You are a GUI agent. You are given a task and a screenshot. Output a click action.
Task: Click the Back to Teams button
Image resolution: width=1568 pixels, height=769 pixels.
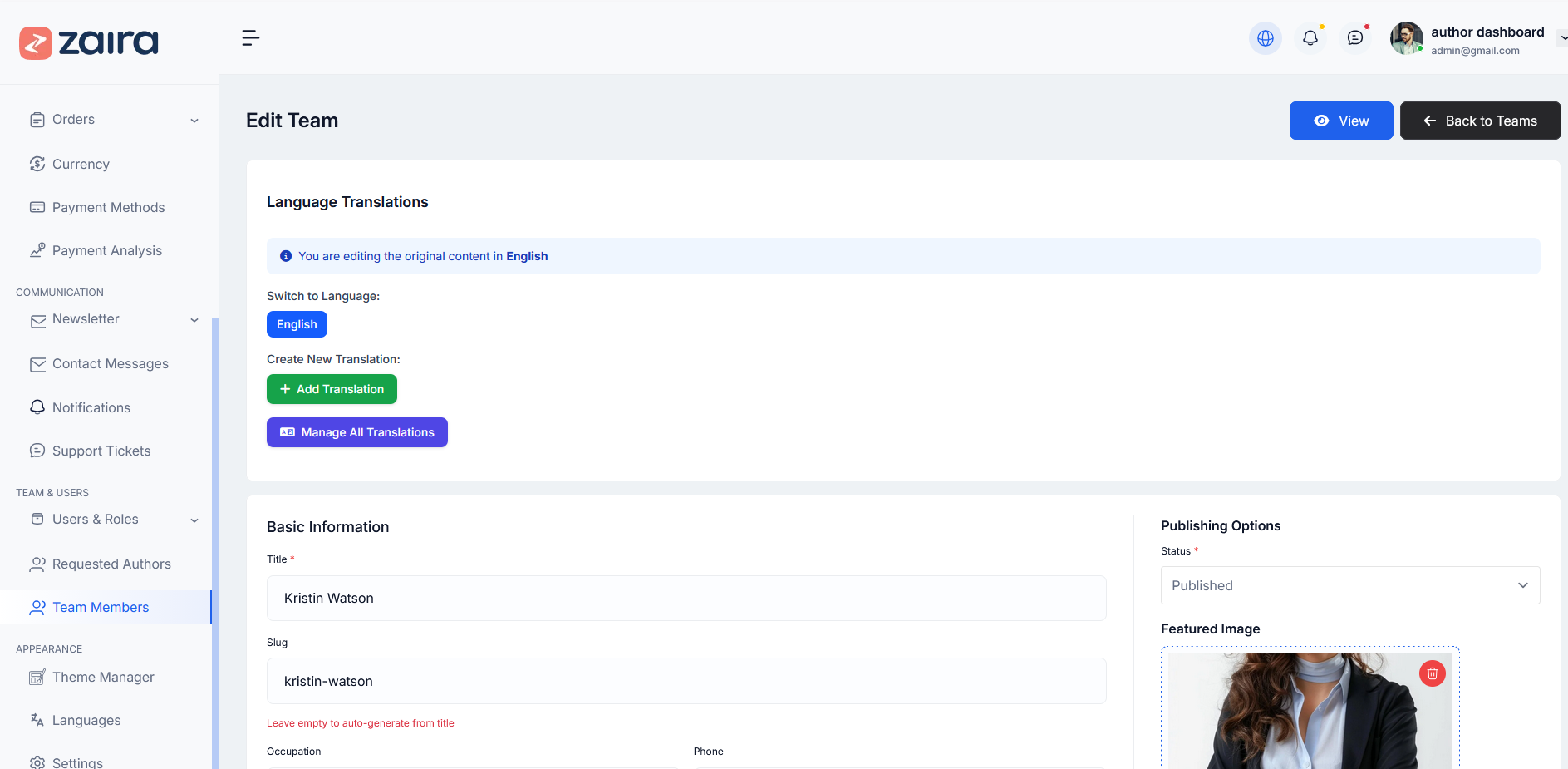1479,121
